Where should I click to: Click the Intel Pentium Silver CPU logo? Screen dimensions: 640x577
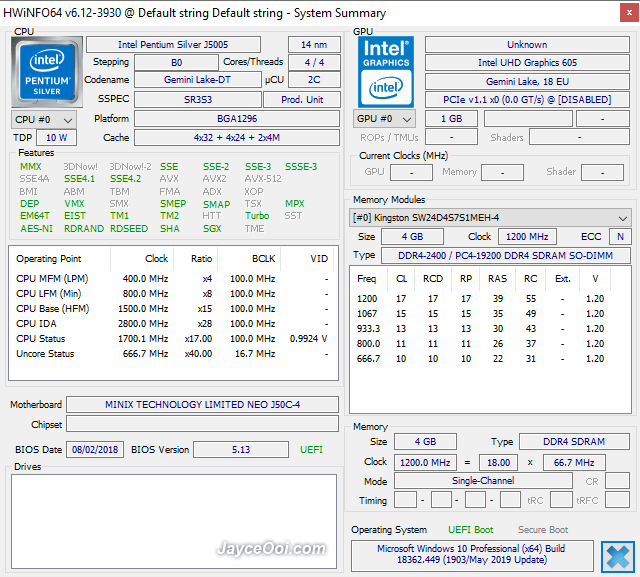click(x=47, y=72)
